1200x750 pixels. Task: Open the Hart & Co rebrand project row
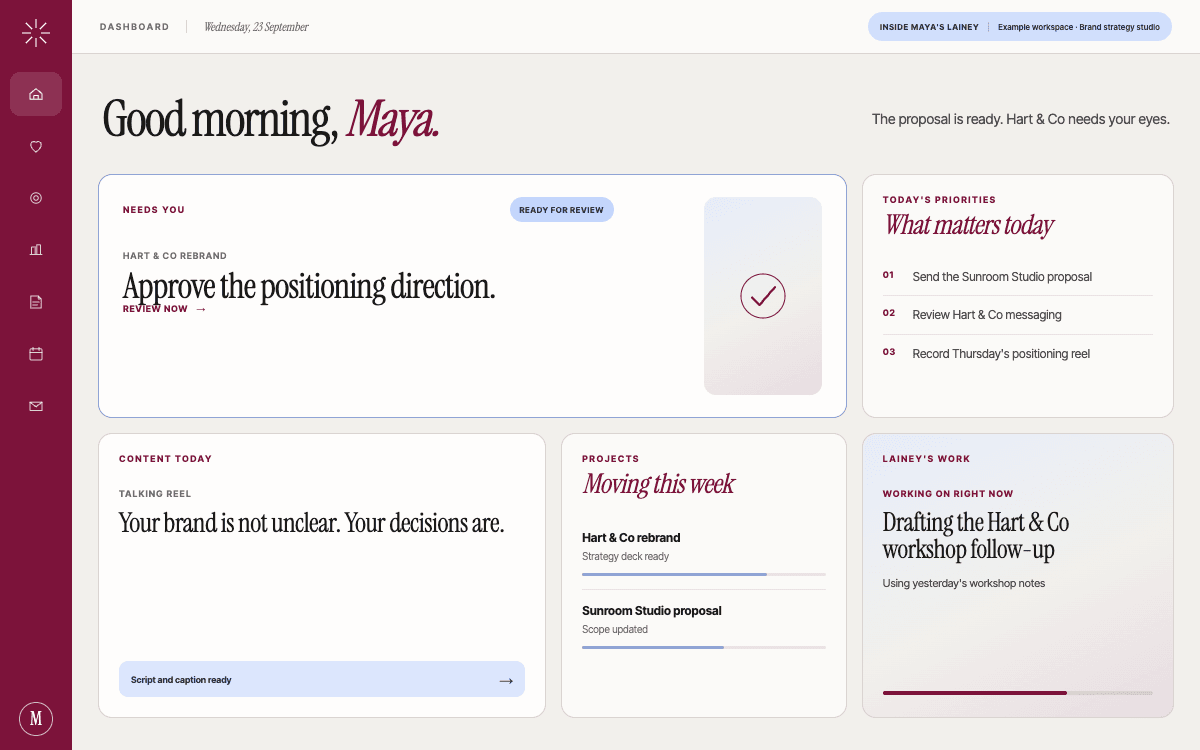point(704,553)
